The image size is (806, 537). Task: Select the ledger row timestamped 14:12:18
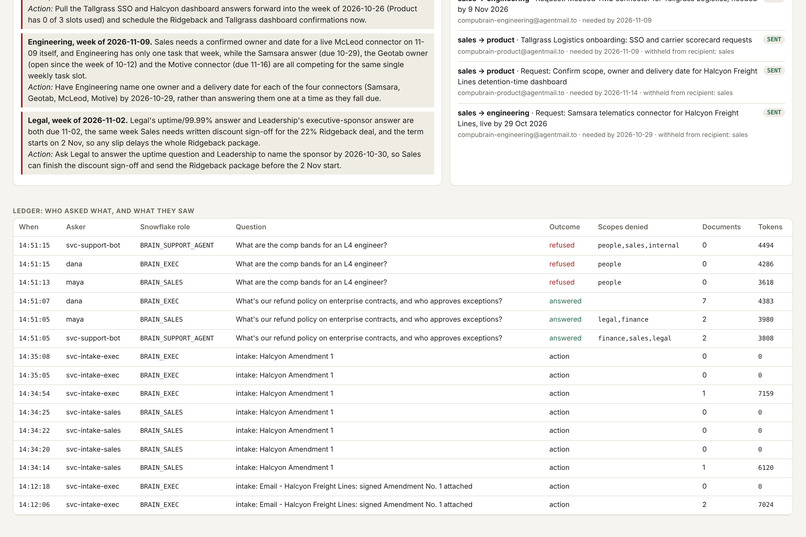[x=402, y=486]
